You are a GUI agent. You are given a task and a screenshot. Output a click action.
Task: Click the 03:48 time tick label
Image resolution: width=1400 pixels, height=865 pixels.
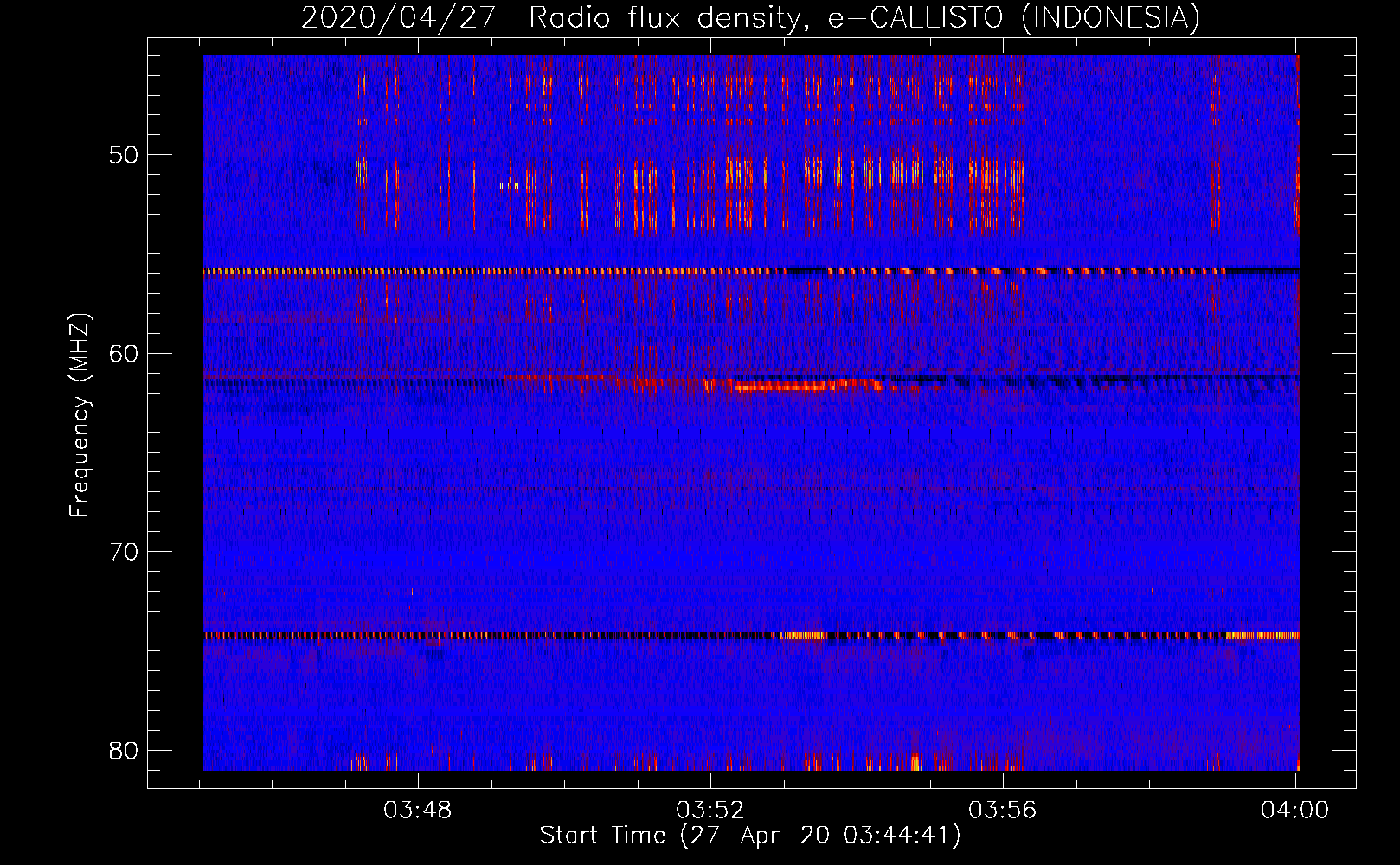tap(418, 811)
